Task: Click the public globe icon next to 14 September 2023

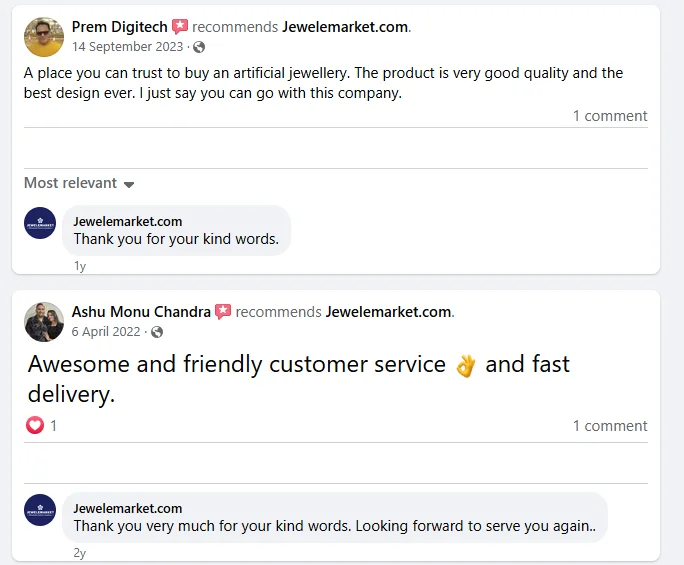Action: tap(199, 47)
